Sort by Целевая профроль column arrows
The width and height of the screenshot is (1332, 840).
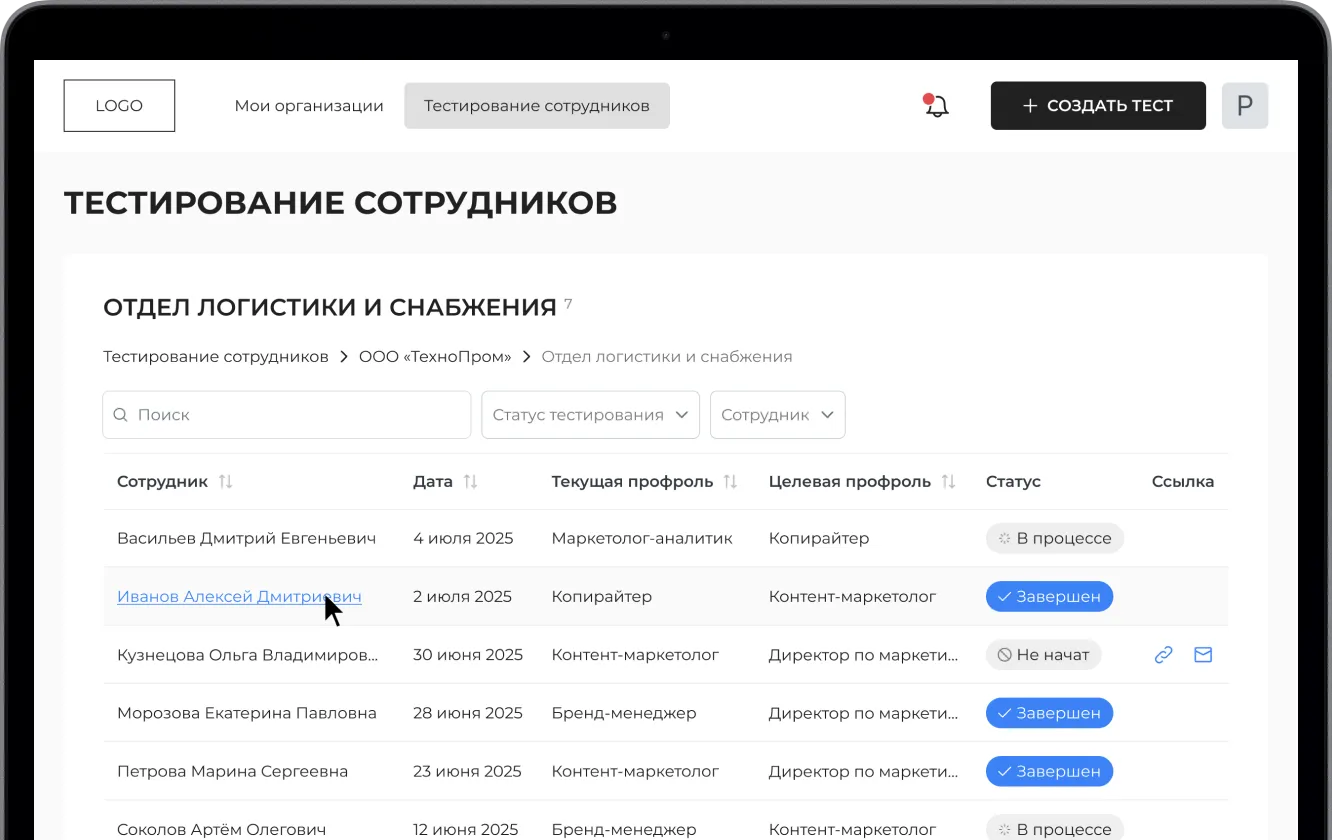(x=949, y=482)
